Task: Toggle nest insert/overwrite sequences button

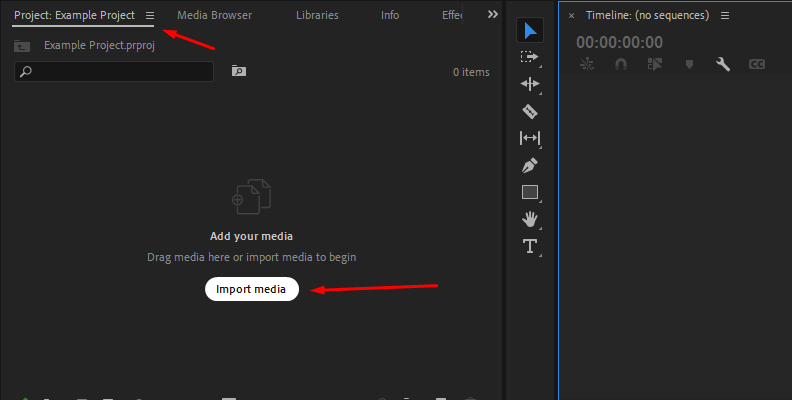Action: click(x=587, y=64)
